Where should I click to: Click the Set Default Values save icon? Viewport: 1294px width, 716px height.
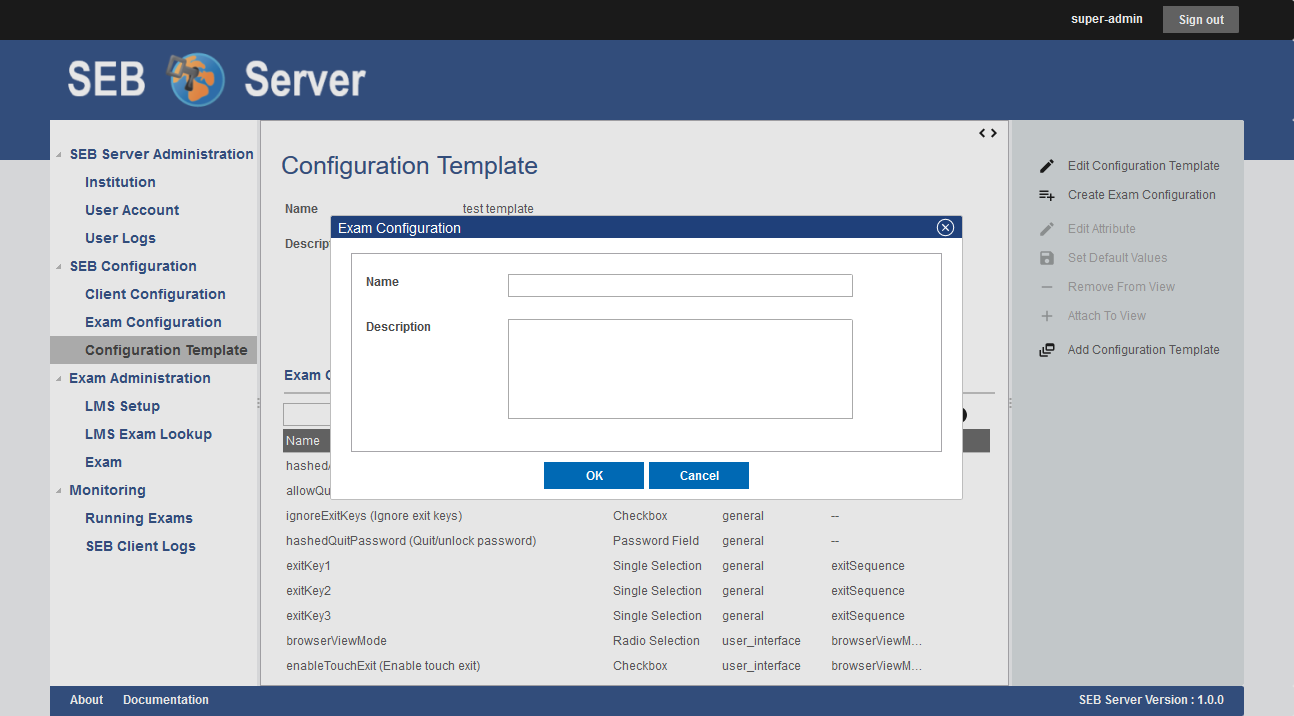point(1047,258)
